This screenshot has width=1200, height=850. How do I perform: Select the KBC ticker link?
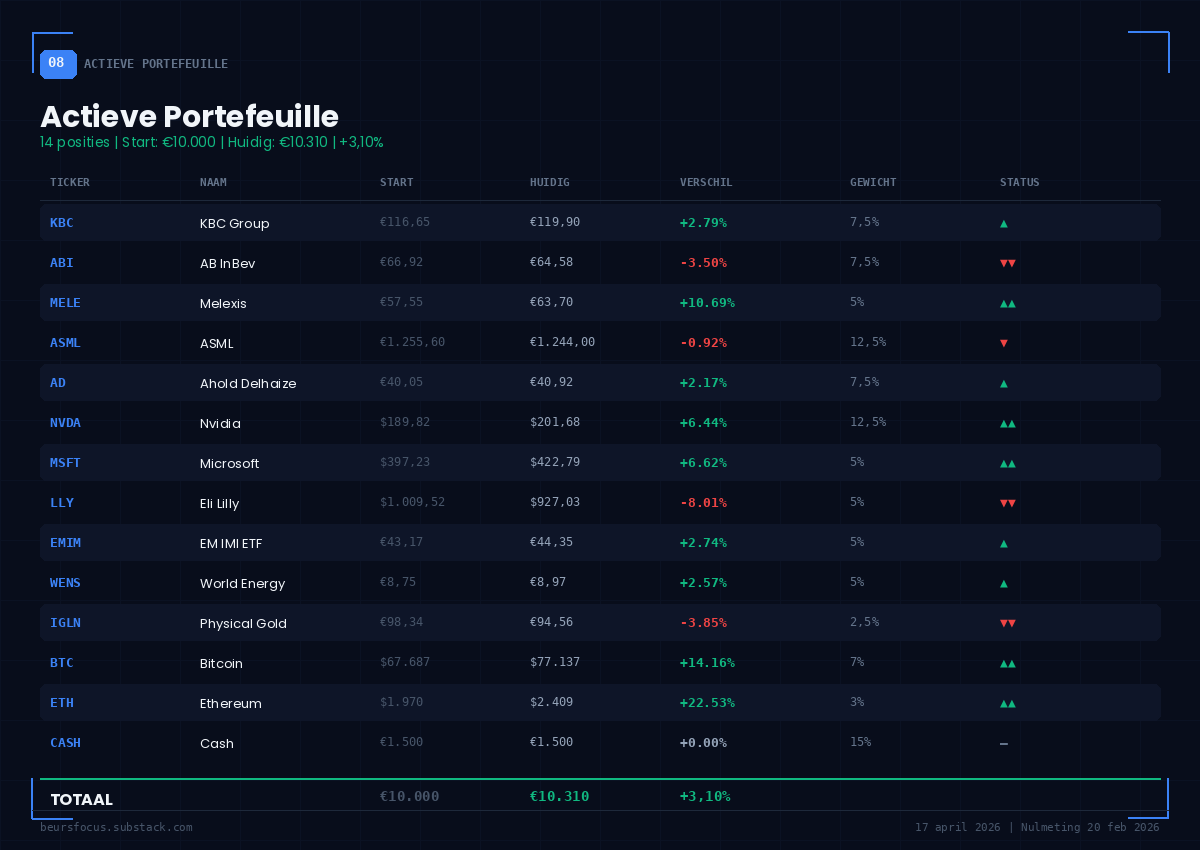[x=62, y=222]
